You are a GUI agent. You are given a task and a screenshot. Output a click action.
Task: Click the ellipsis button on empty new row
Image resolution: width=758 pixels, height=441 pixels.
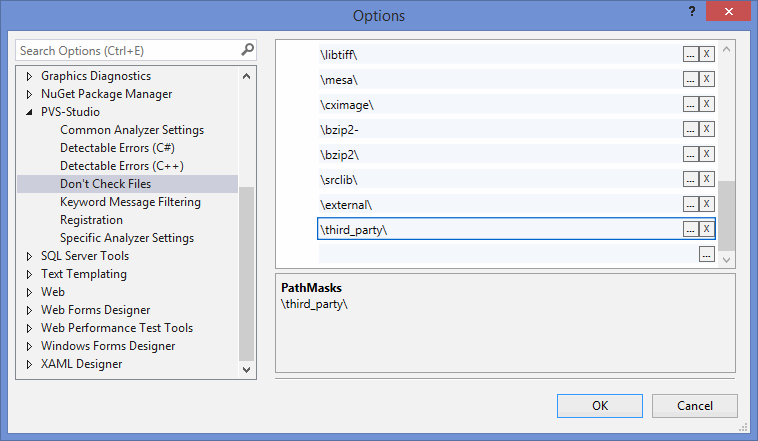click(x=706, y=255)
